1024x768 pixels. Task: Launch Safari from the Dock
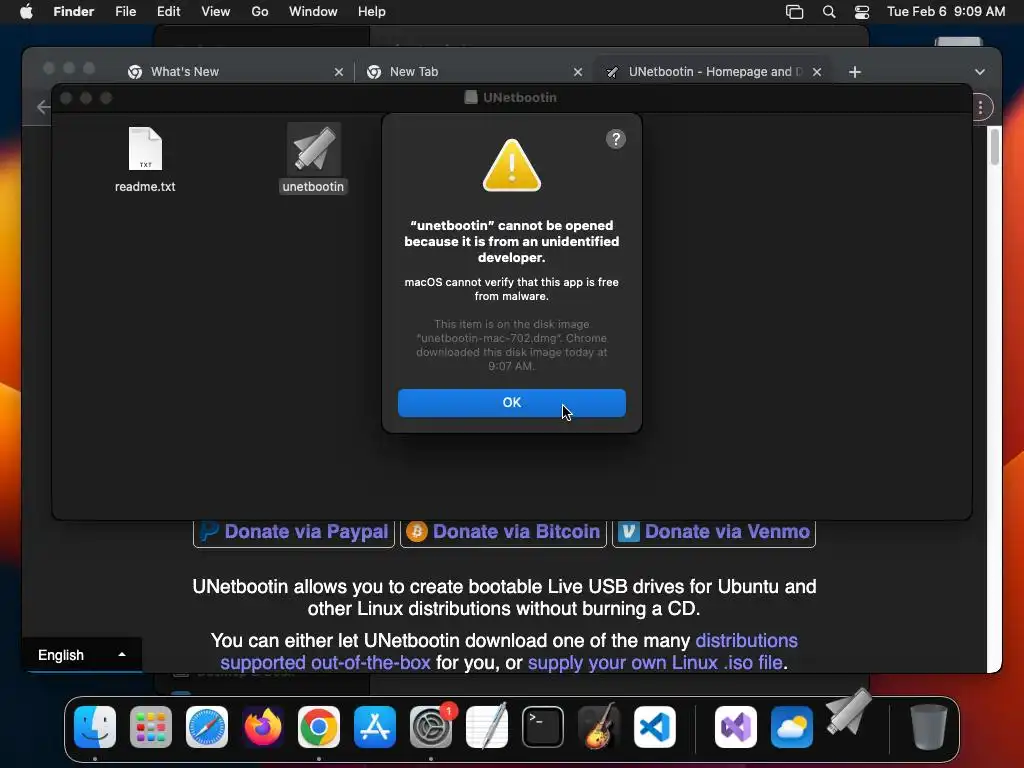pyautogui.click(x=207, y=727)
